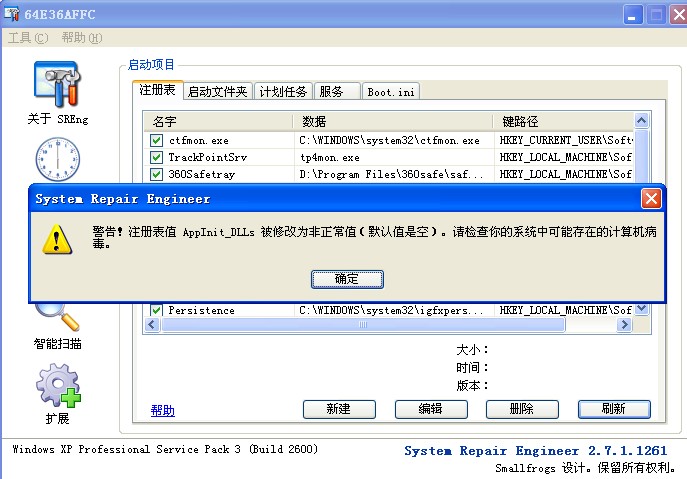Select the Persistence row name
The height and width of the screenshot is (479, 687).
201,310
